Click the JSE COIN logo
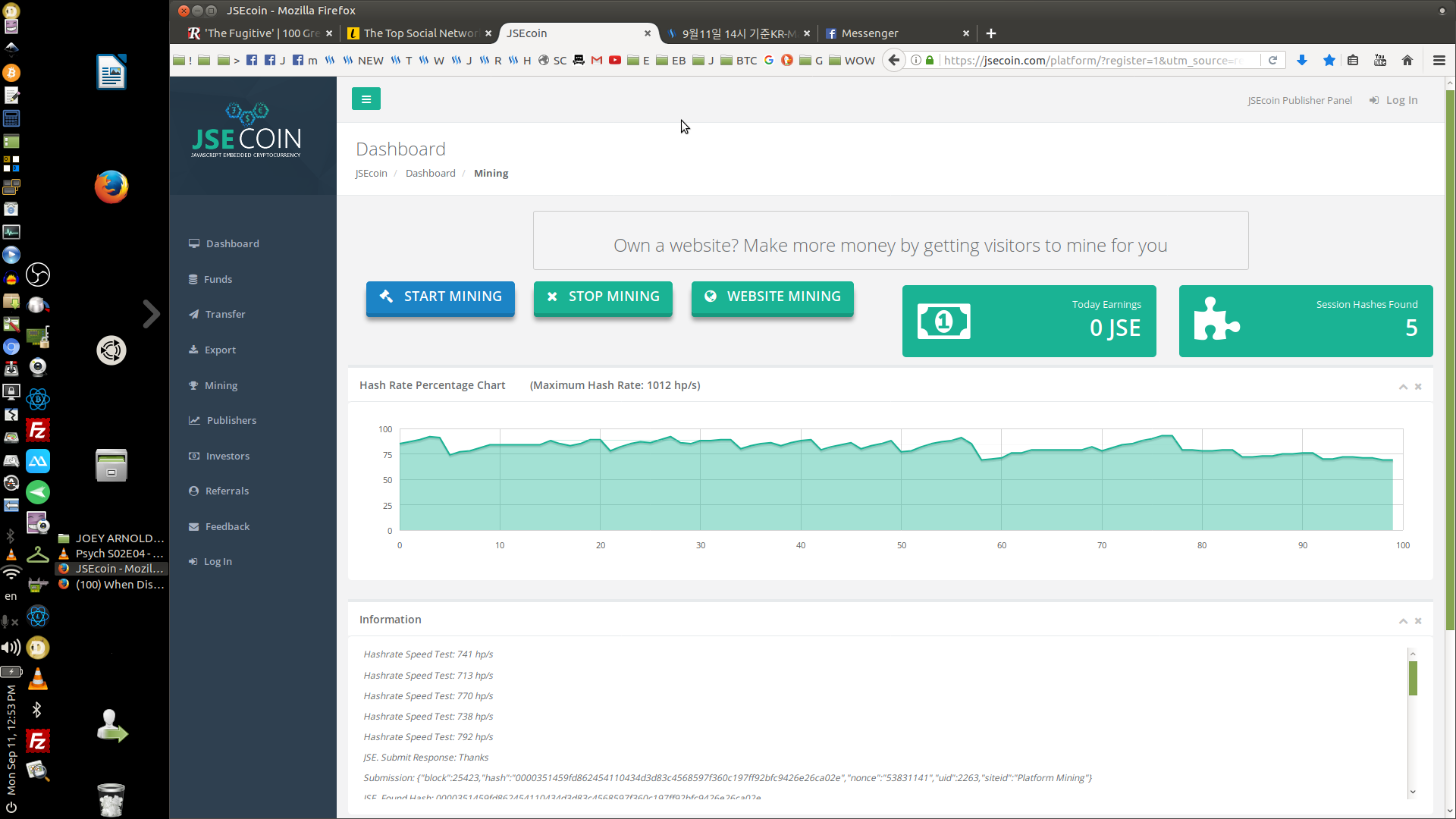Viewport: 1456px width, 819px height. click(x=246, y=130)
